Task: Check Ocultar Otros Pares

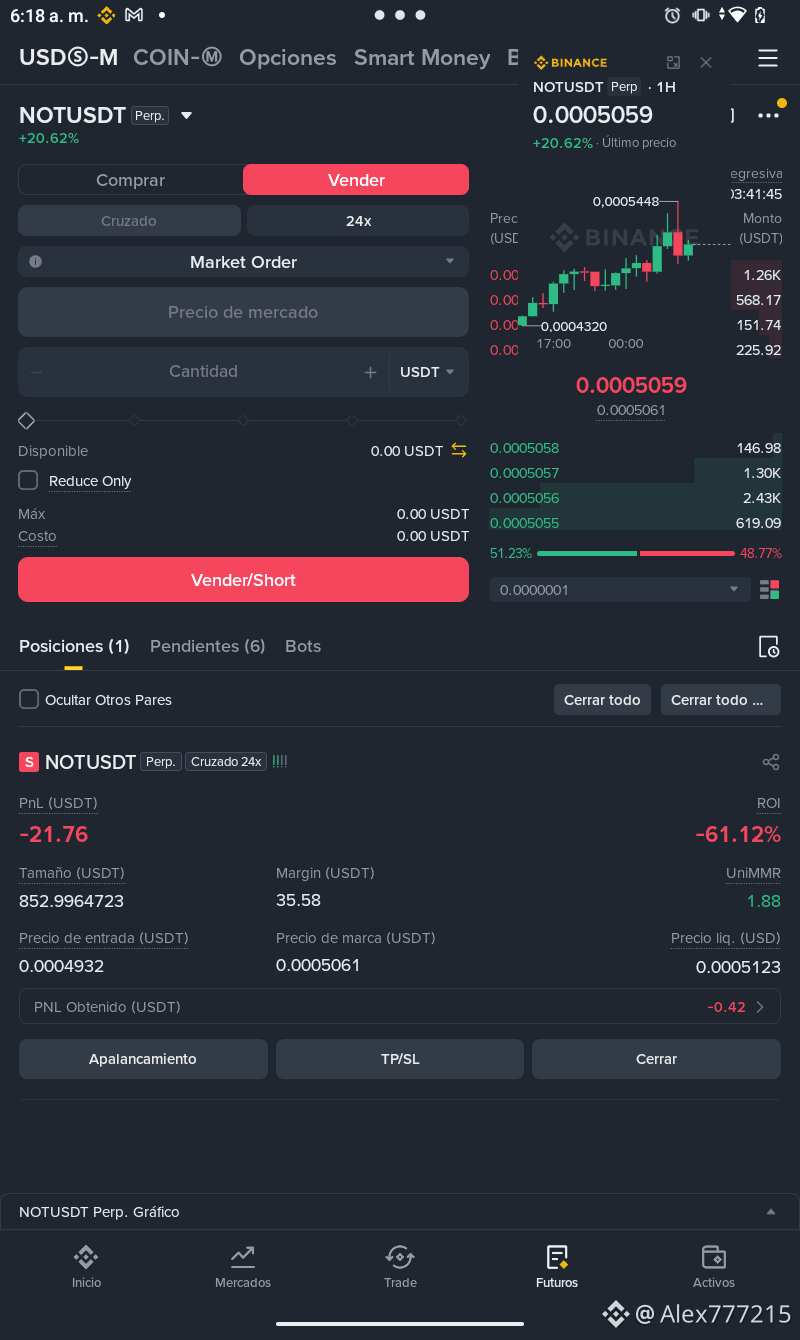Action: pos(29,699)
